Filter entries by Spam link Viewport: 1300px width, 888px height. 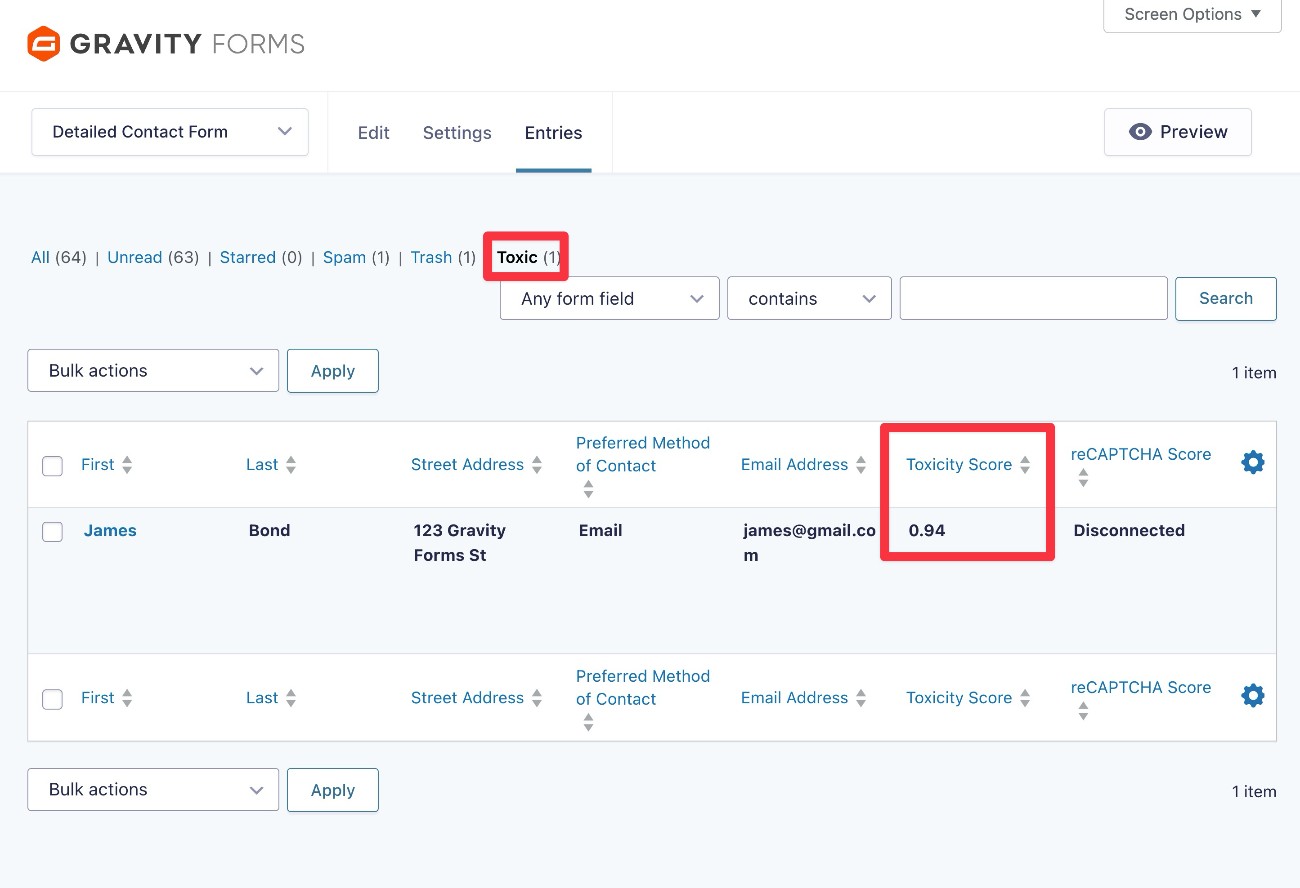[344, 258]
